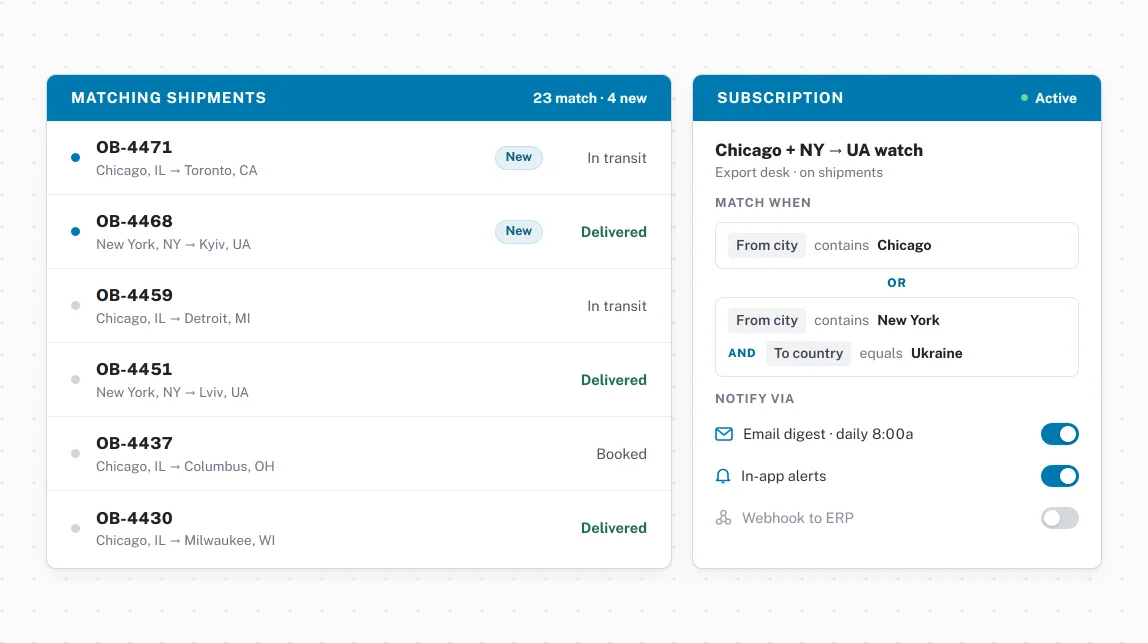
Task: Click the blue unread dot on OB-4471
Action: click(x=75, y=157)
